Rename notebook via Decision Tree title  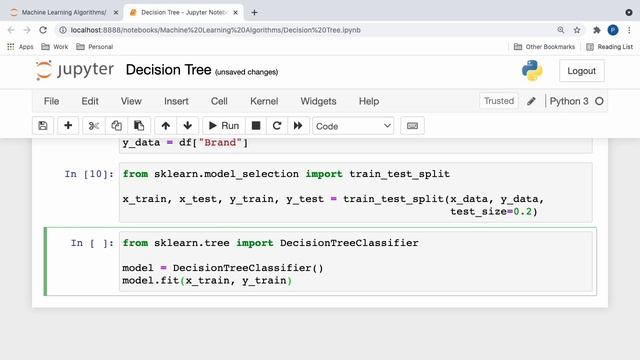pyautogui.click(x=168, y=70)
